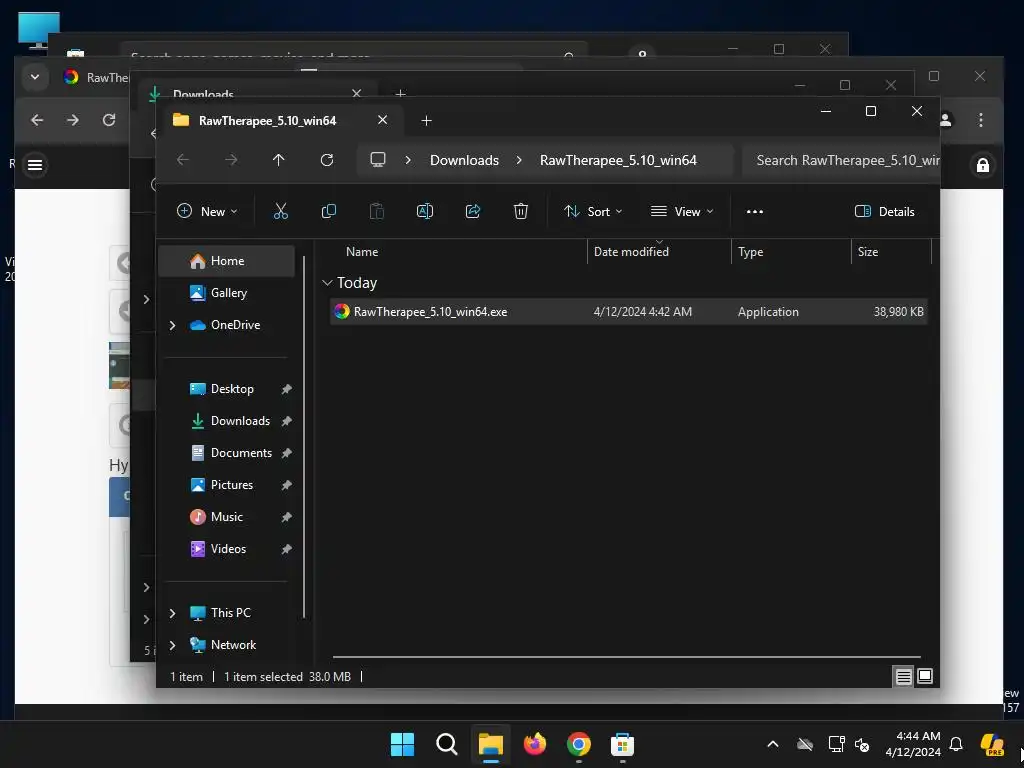Open the New dropdown menu
Image resolution: width=1024 pixels, height=768 pixels.
[x=207, y=212]
